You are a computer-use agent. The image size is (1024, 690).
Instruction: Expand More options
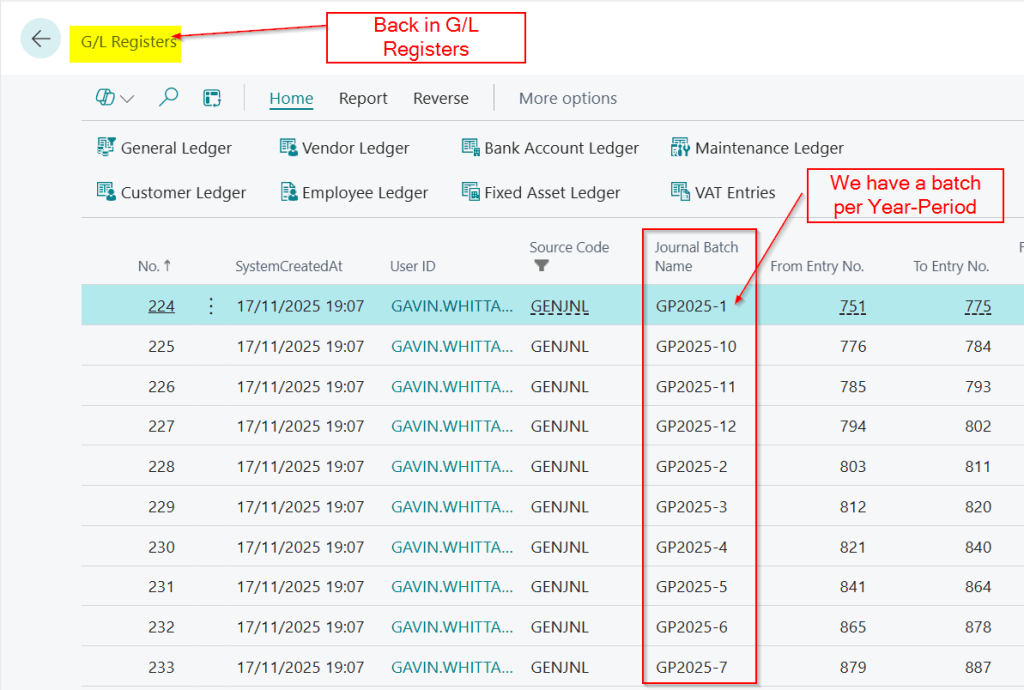click(567, 98)
